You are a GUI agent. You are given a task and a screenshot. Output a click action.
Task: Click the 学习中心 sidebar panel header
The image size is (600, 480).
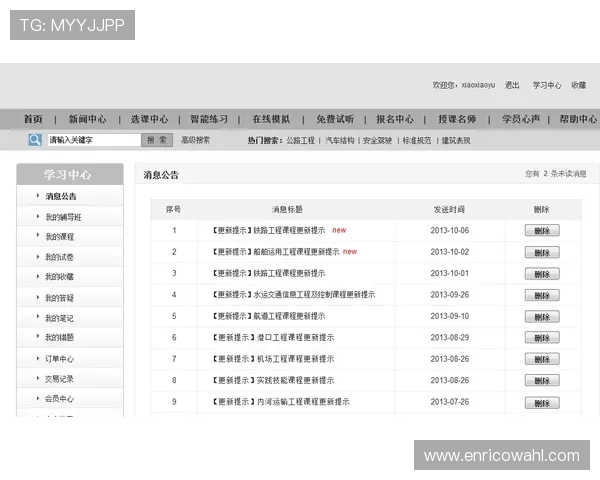pyautogui.click(x=70, y=175)
